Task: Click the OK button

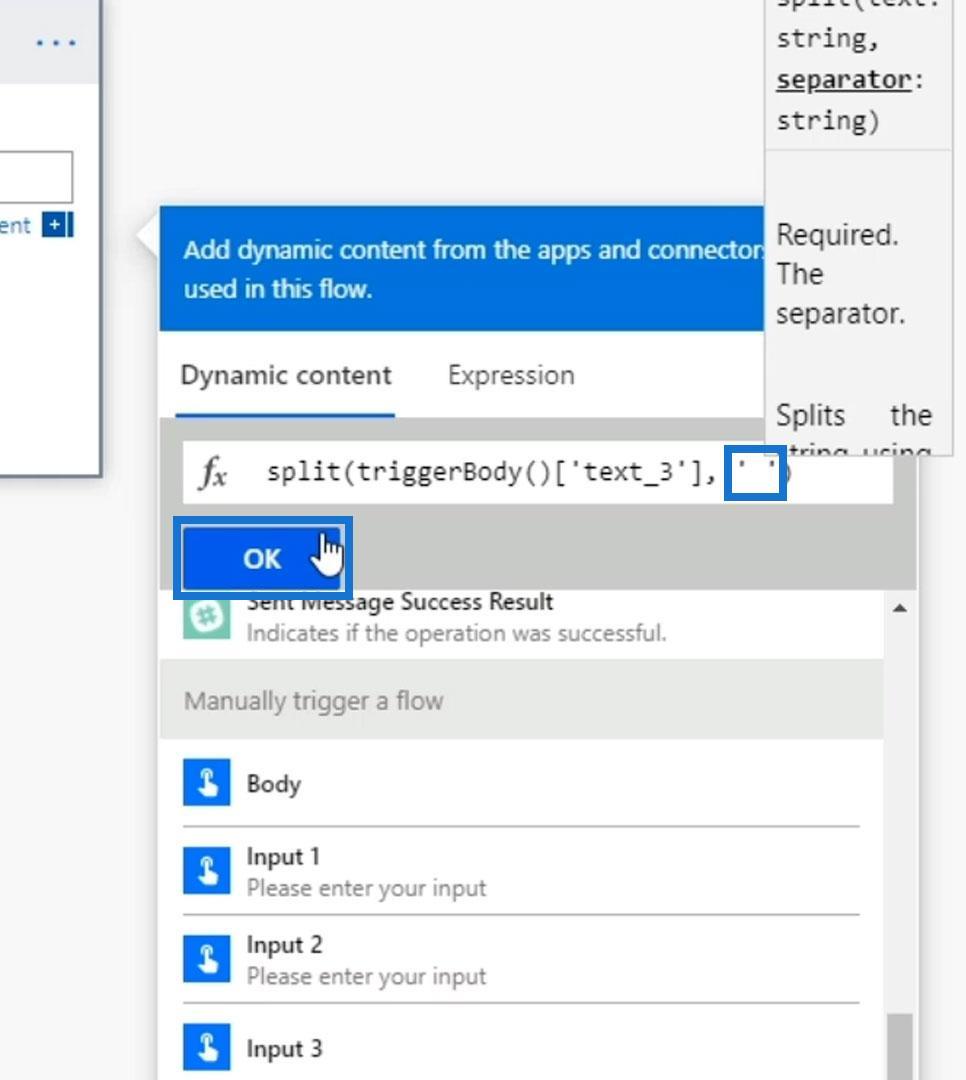Action: pyautogui.click(x=262, y=558)
